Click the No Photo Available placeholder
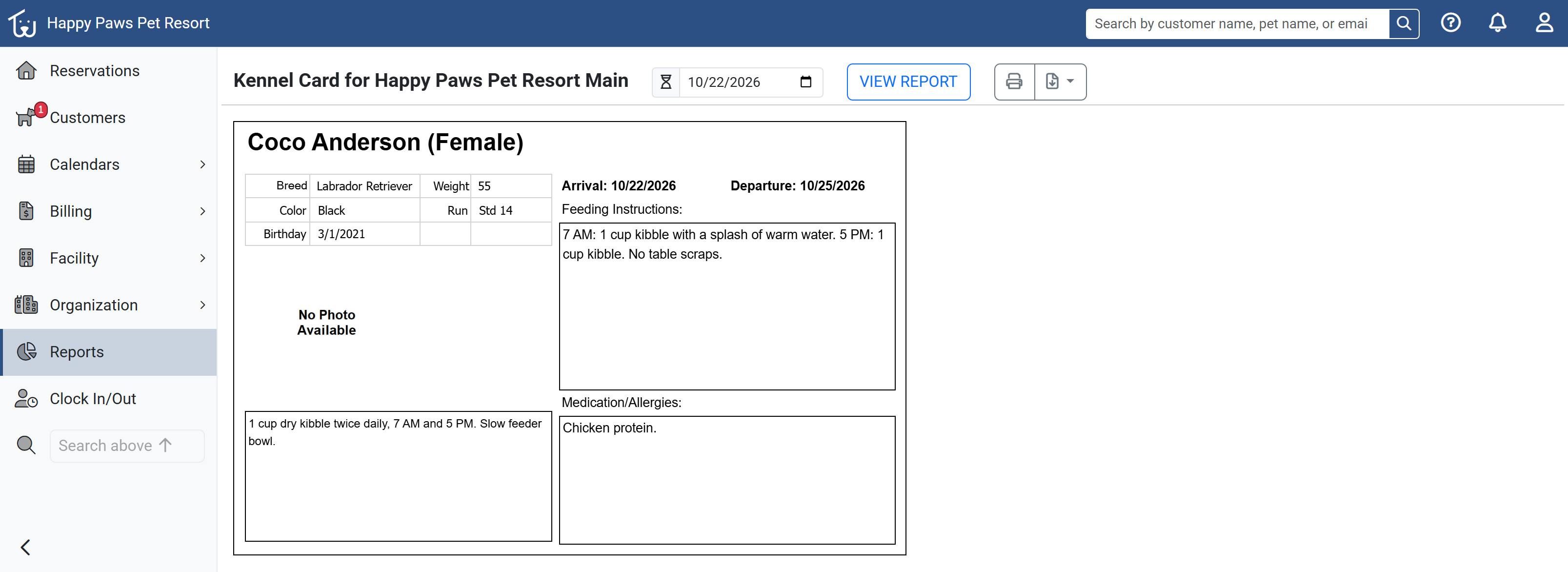1568x572 pixels. click(326, 322)
